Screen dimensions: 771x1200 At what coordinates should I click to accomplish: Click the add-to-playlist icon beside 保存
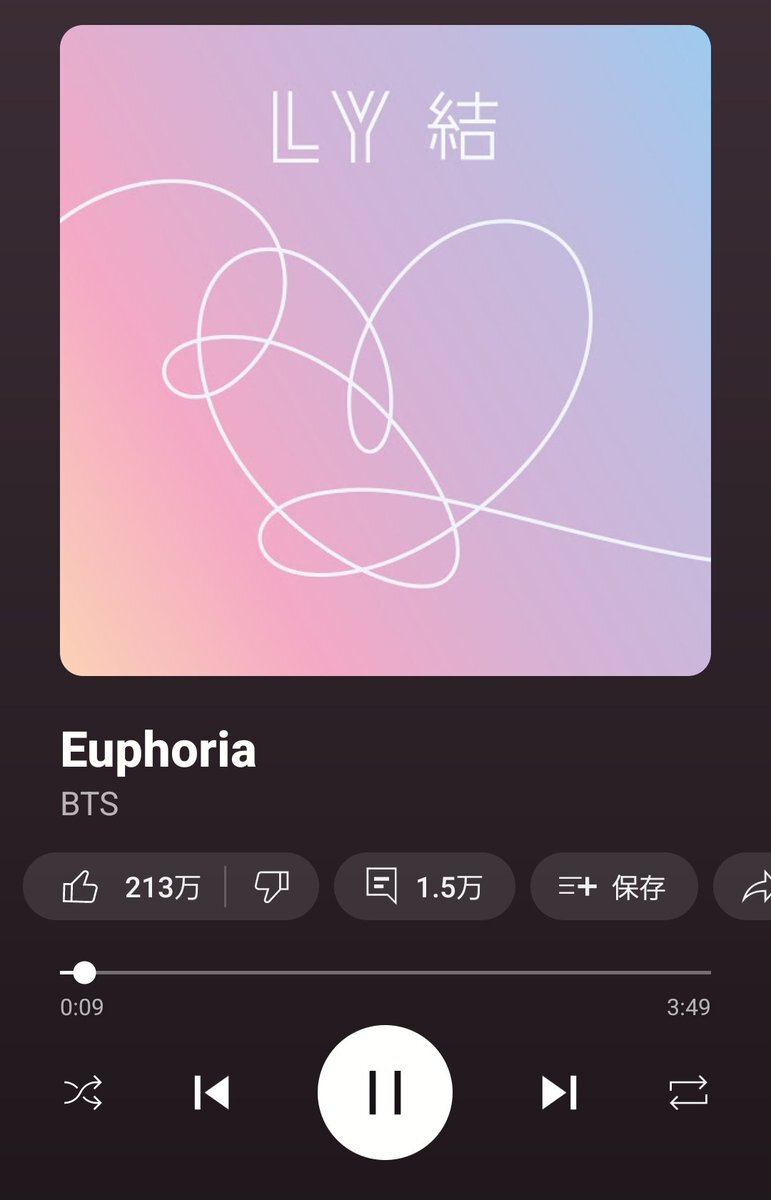coord(577,886)
